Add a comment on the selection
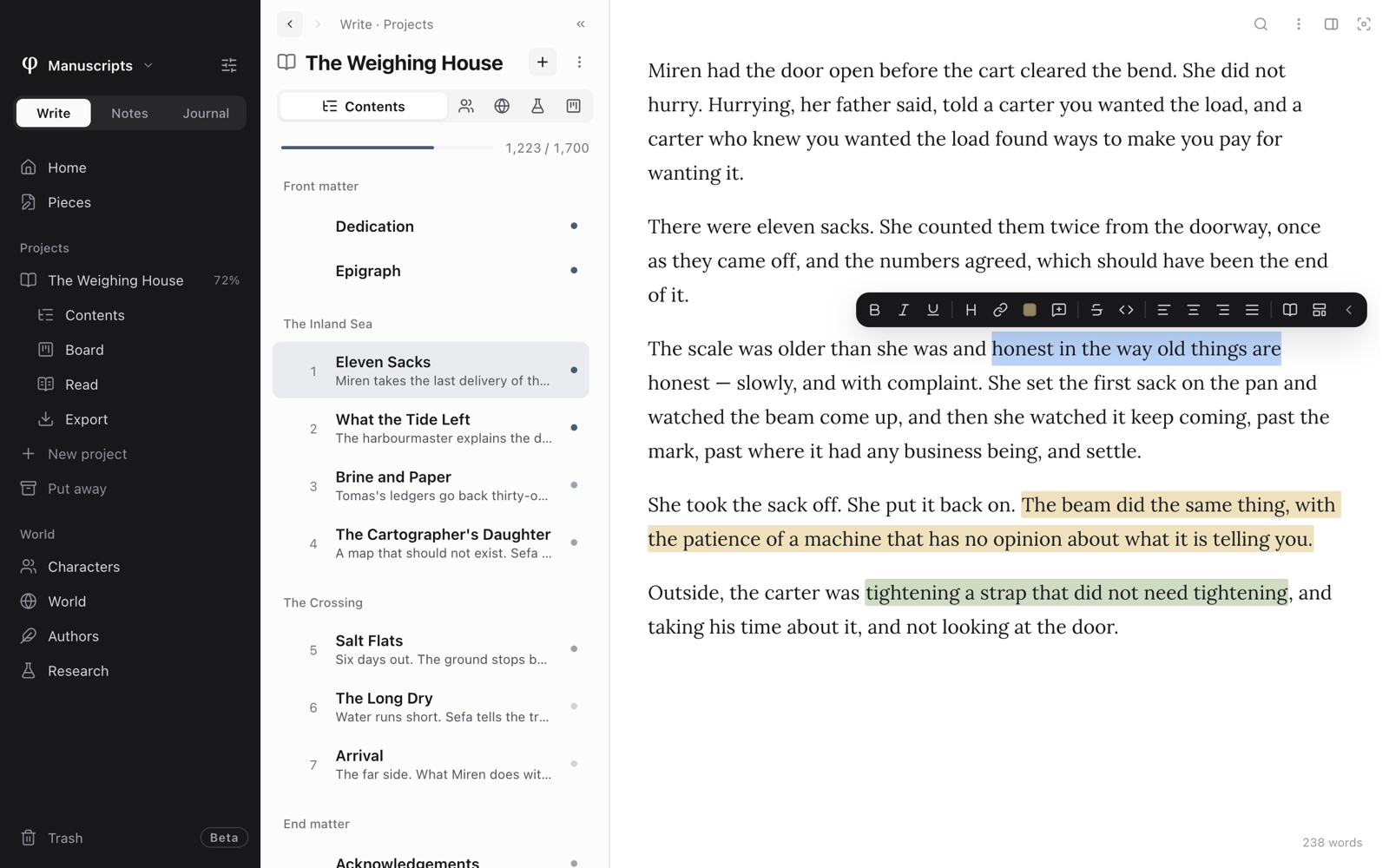Screen dimensions: 1389x868 pos(1059,310)
